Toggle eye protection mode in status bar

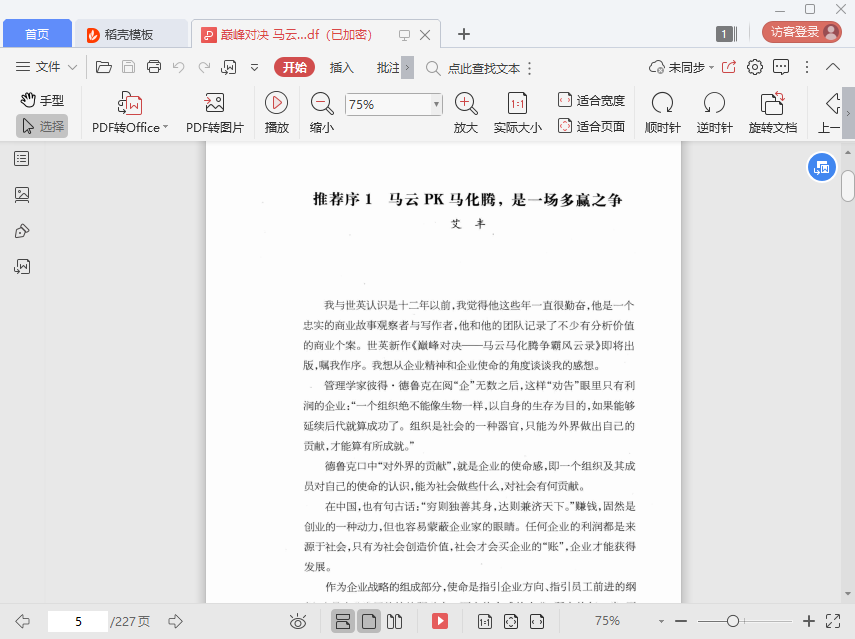coord(298,622)
